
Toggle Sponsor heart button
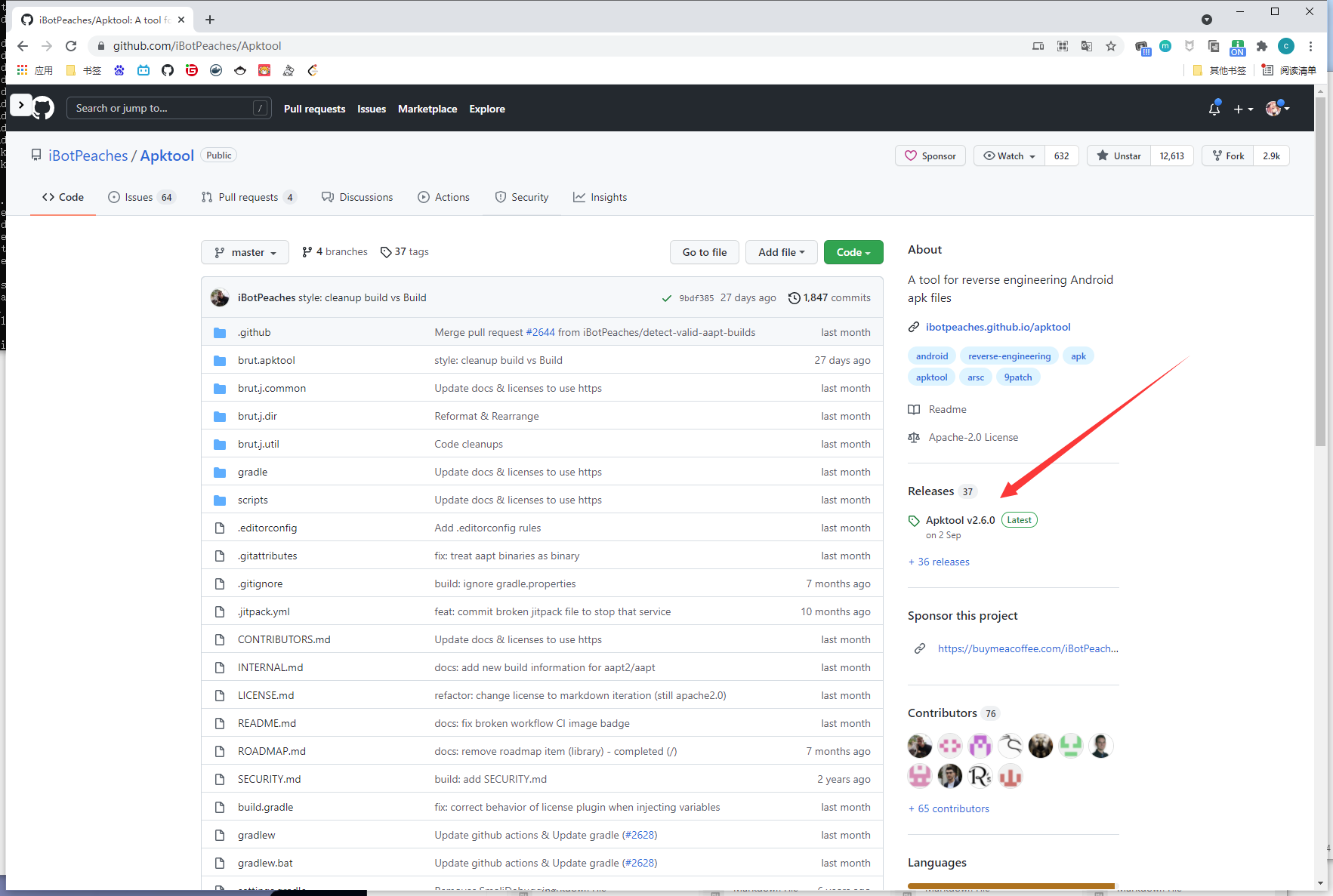pyautogui.click(x=930, y=155)
